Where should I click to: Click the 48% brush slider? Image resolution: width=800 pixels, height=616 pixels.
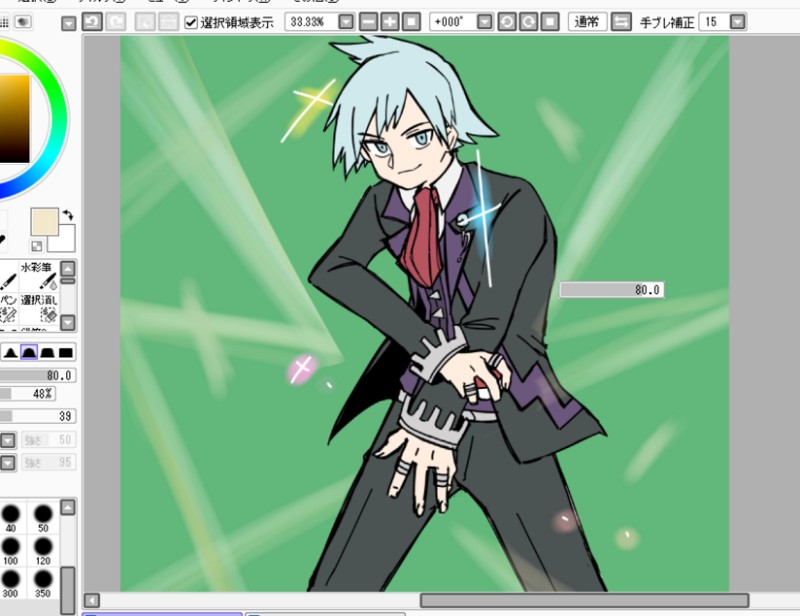tap(28, 393)
